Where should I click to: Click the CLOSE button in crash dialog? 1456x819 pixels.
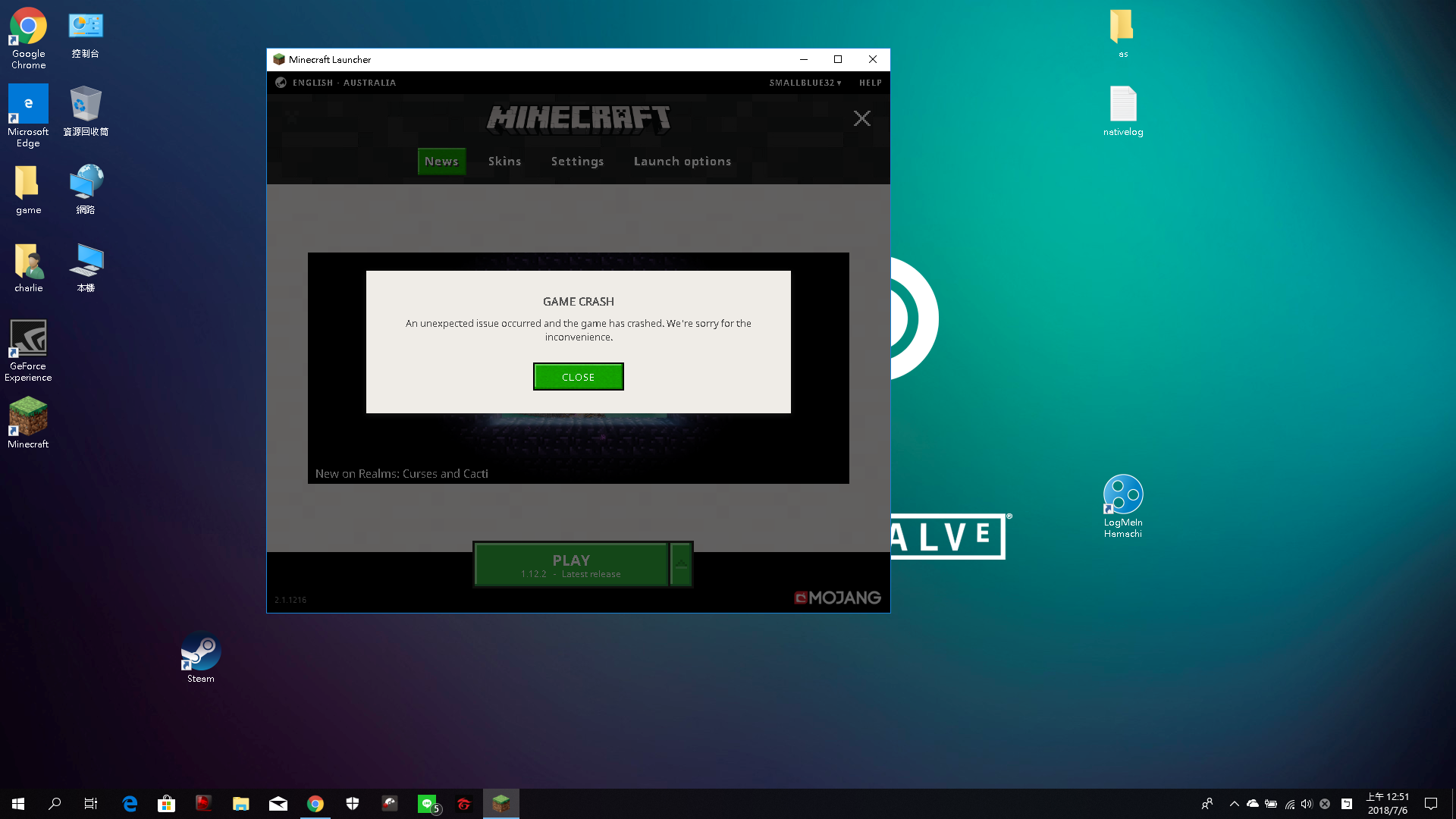tap(578, 377)
